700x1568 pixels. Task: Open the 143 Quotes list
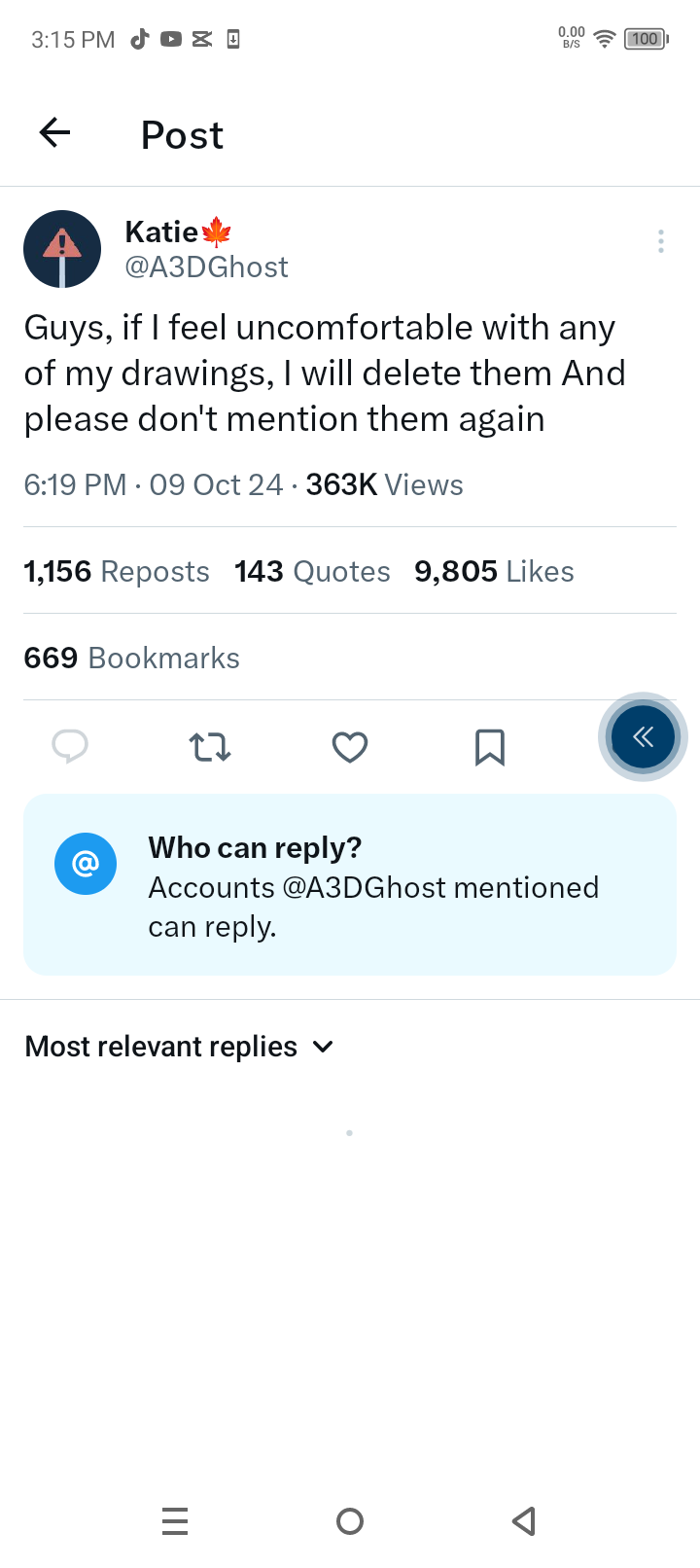click(x=312, y=571)
